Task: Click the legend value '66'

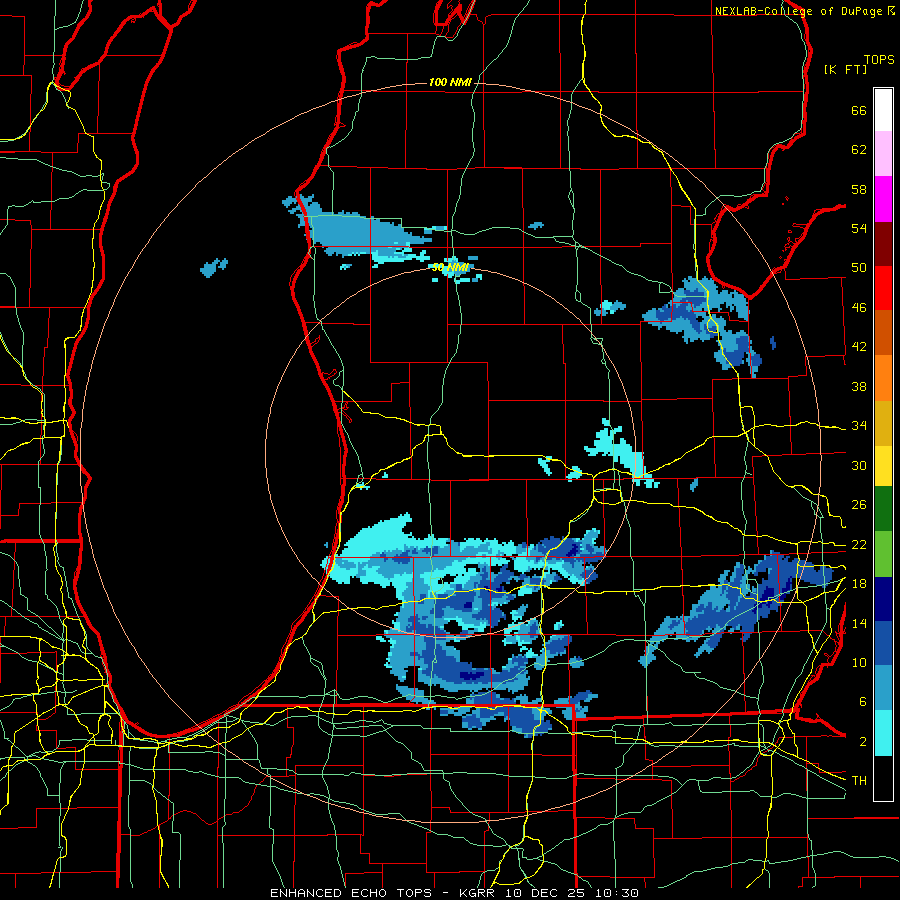Action: click(859, 110)
